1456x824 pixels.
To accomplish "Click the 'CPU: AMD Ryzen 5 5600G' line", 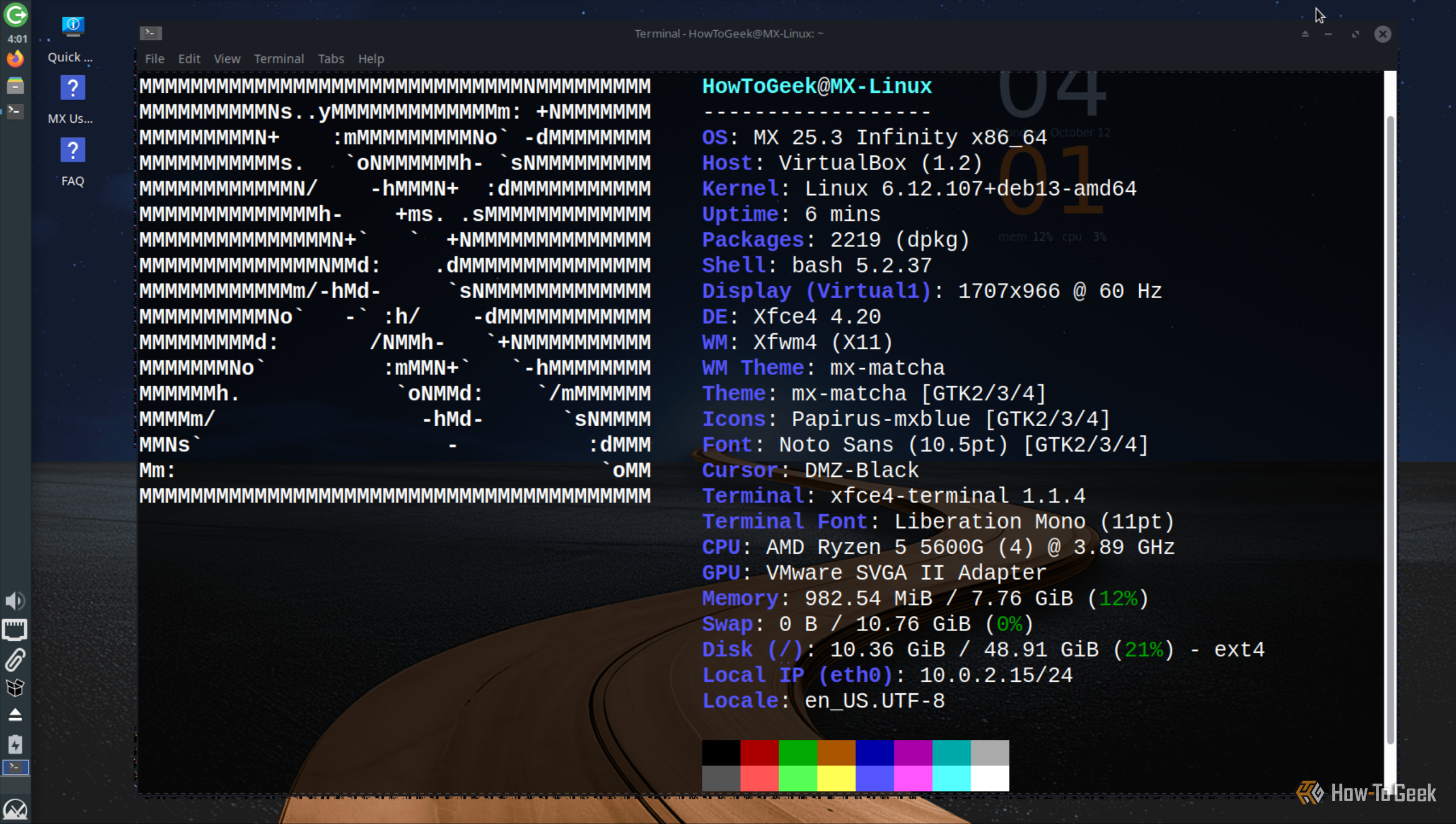I will (938, 547).
